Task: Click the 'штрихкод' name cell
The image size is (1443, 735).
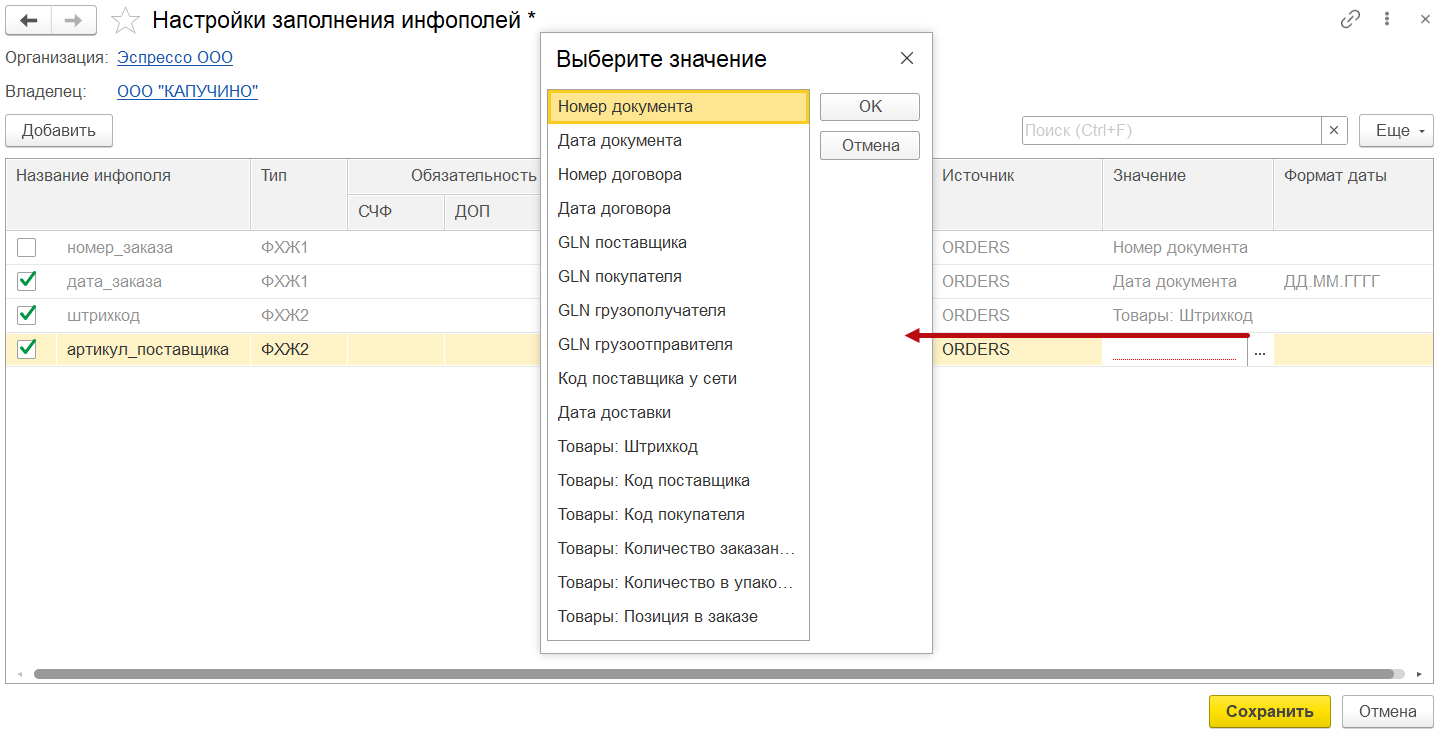Action: point(153,315)
